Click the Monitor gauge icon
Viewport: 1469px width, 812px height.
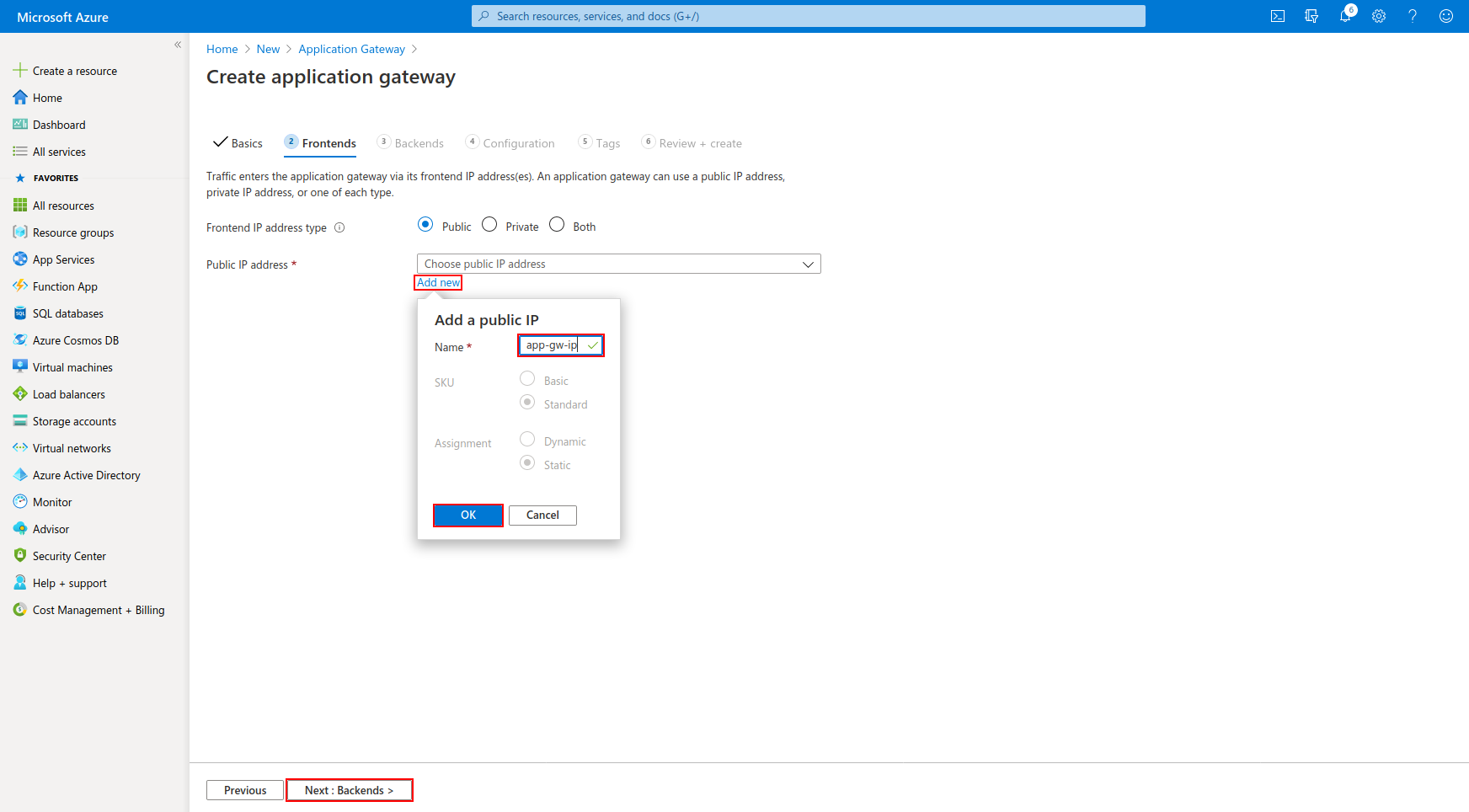point(20,502)
